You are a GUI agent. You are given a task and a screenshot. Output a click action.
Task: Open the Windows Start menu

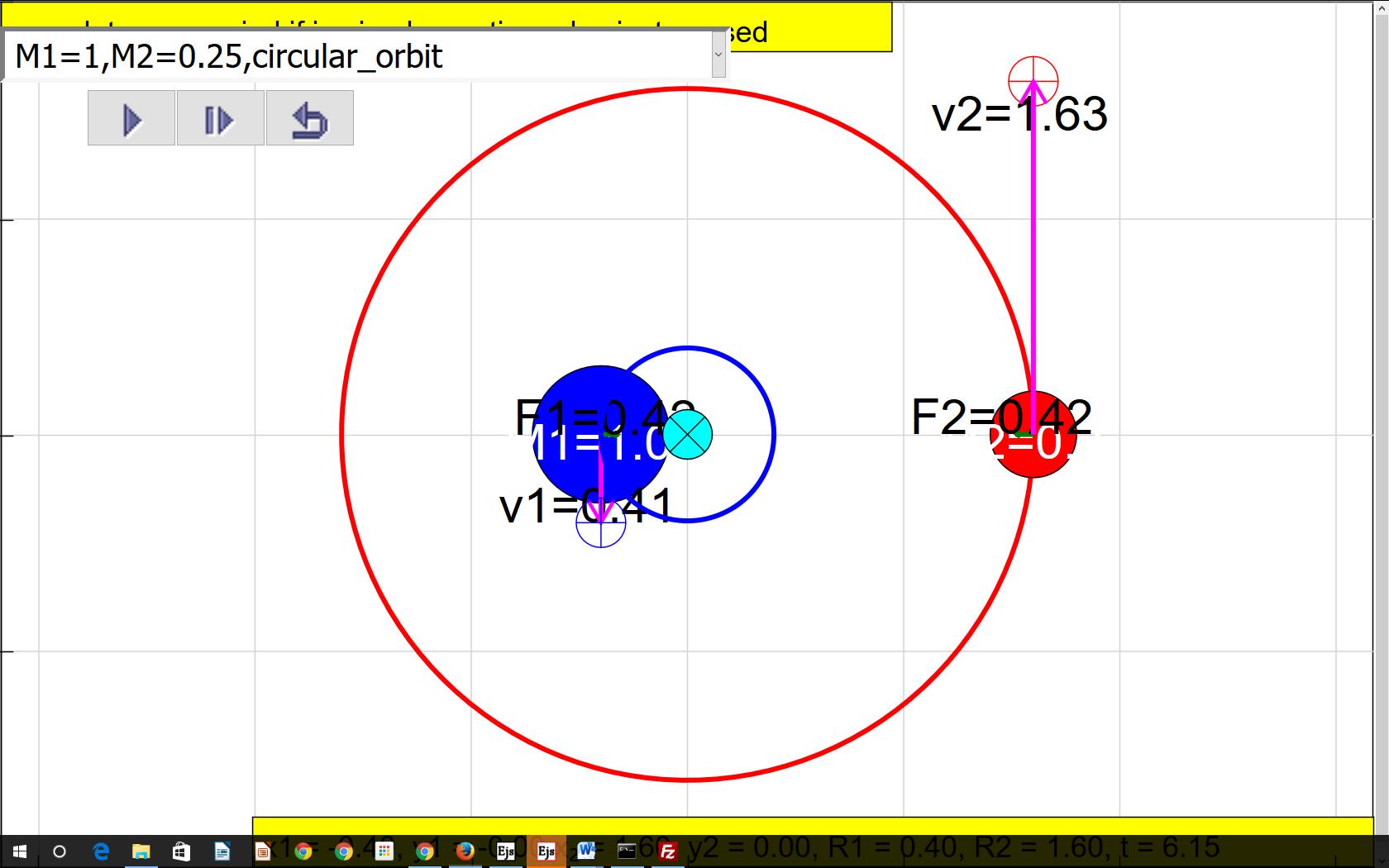click(x=20, y=851)
